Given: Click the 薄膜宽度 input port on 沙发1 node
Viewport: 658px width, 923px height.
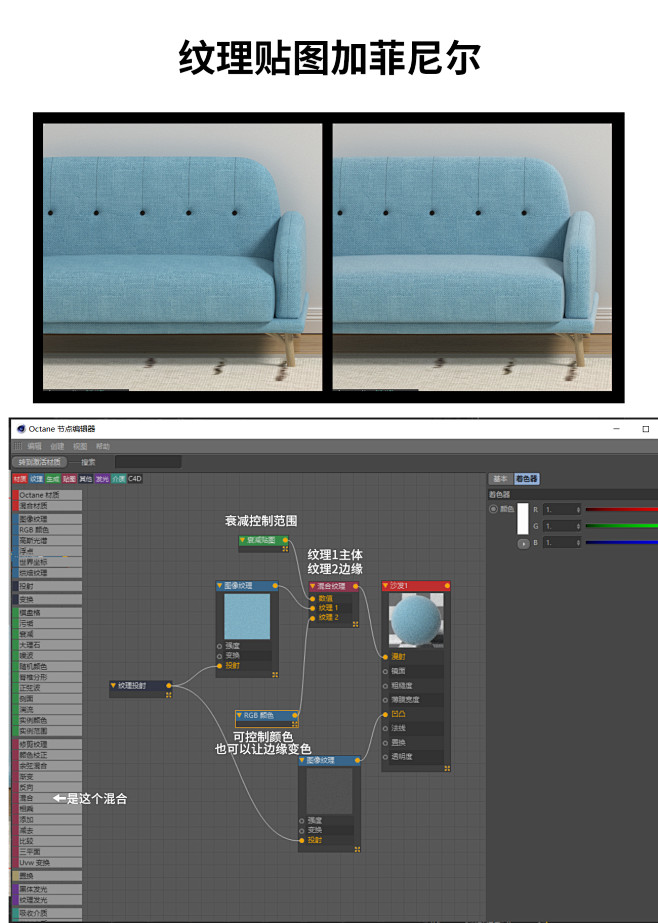Looking at the screenshot, I should [386, 700].
